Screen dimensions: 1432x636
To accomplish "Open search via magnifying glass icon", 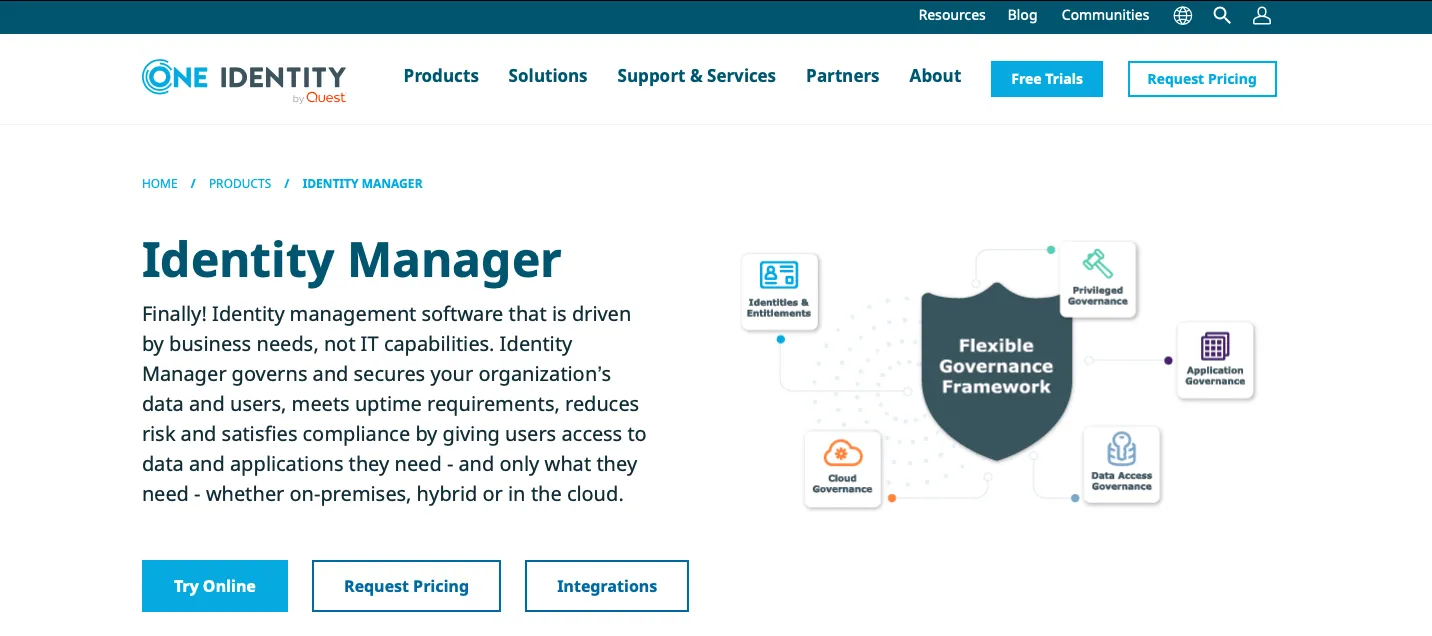I will click(x=1222, y=16).
